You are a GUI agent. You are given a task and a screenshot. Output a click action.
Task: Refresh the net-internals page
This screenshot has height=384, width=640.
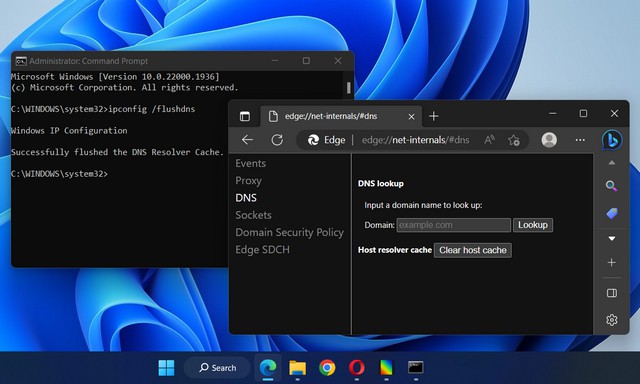(277, 140)
